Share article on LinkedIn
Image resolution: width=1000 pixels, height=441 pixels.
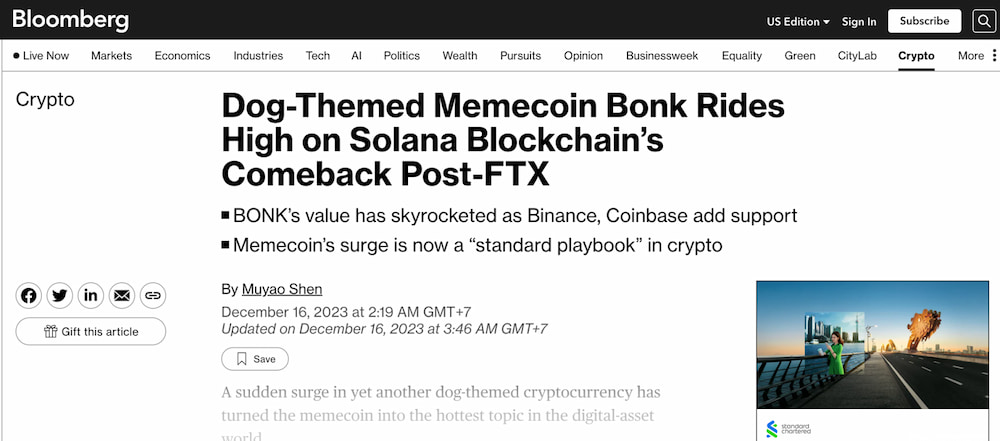tap(91, 296)
